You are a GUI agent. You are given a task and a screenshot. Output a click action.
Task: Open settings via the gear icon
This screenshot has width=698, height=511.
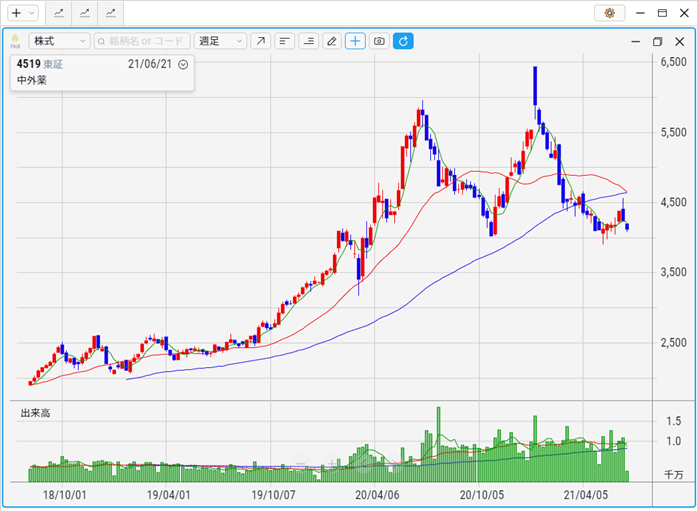tap(609, 13)
